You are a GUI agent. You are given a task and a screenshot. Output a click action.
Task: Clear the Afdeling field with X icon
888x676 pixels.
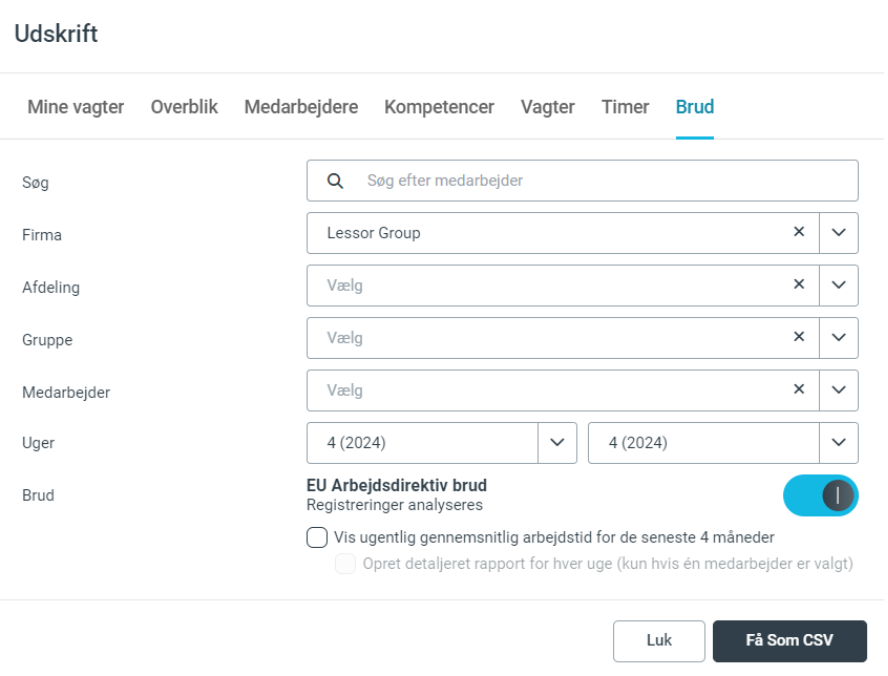tap(798, 285)
